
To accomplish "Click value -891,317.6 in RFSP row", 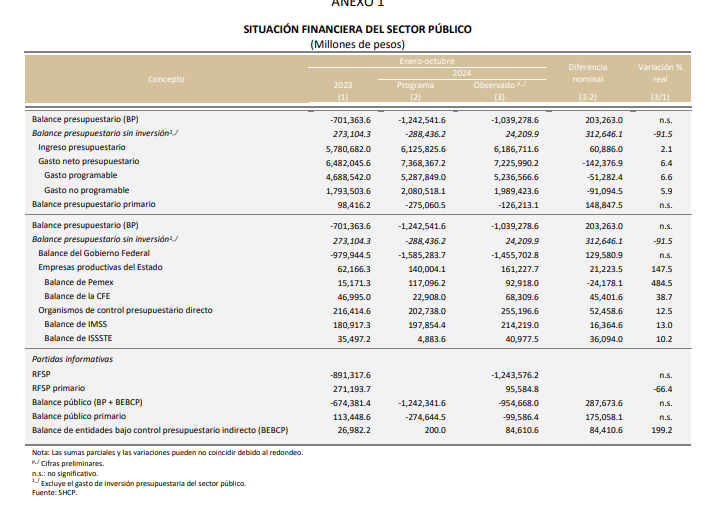I will (x=350, y=375).
